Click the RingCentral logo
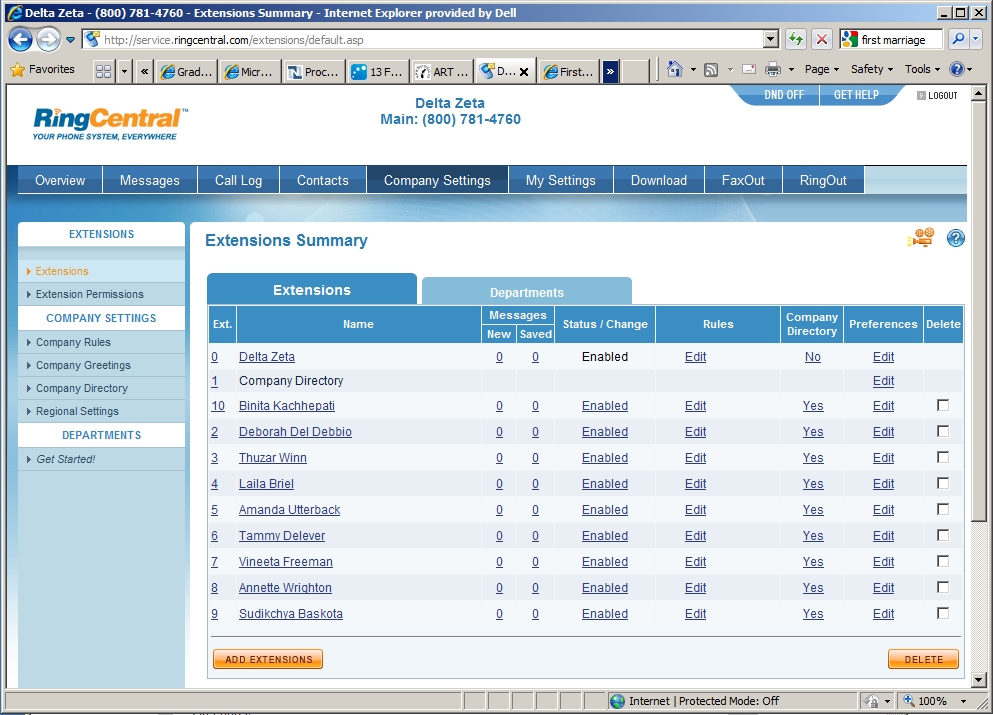The width and height of the screenshot is (993, 715). point(110,123)
